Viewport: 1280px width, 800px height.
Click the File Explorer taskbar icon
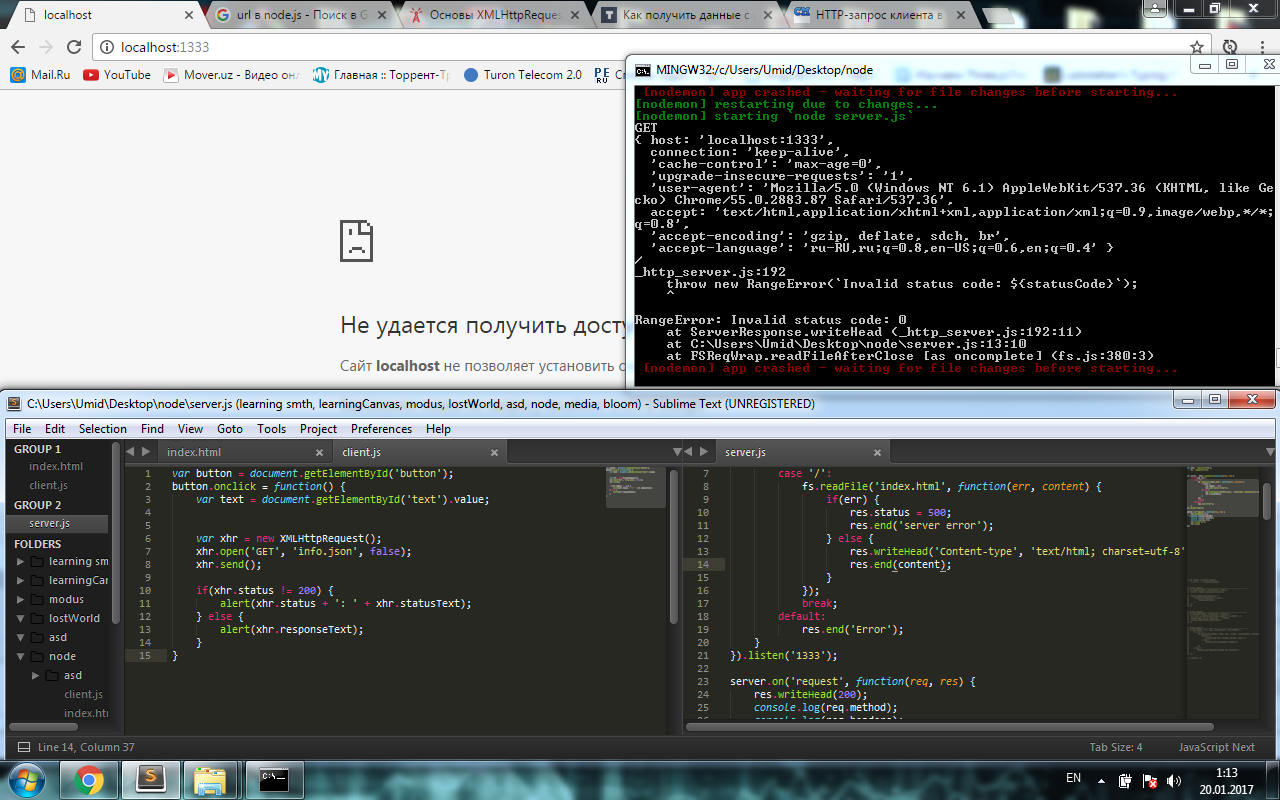pos(211,778)
